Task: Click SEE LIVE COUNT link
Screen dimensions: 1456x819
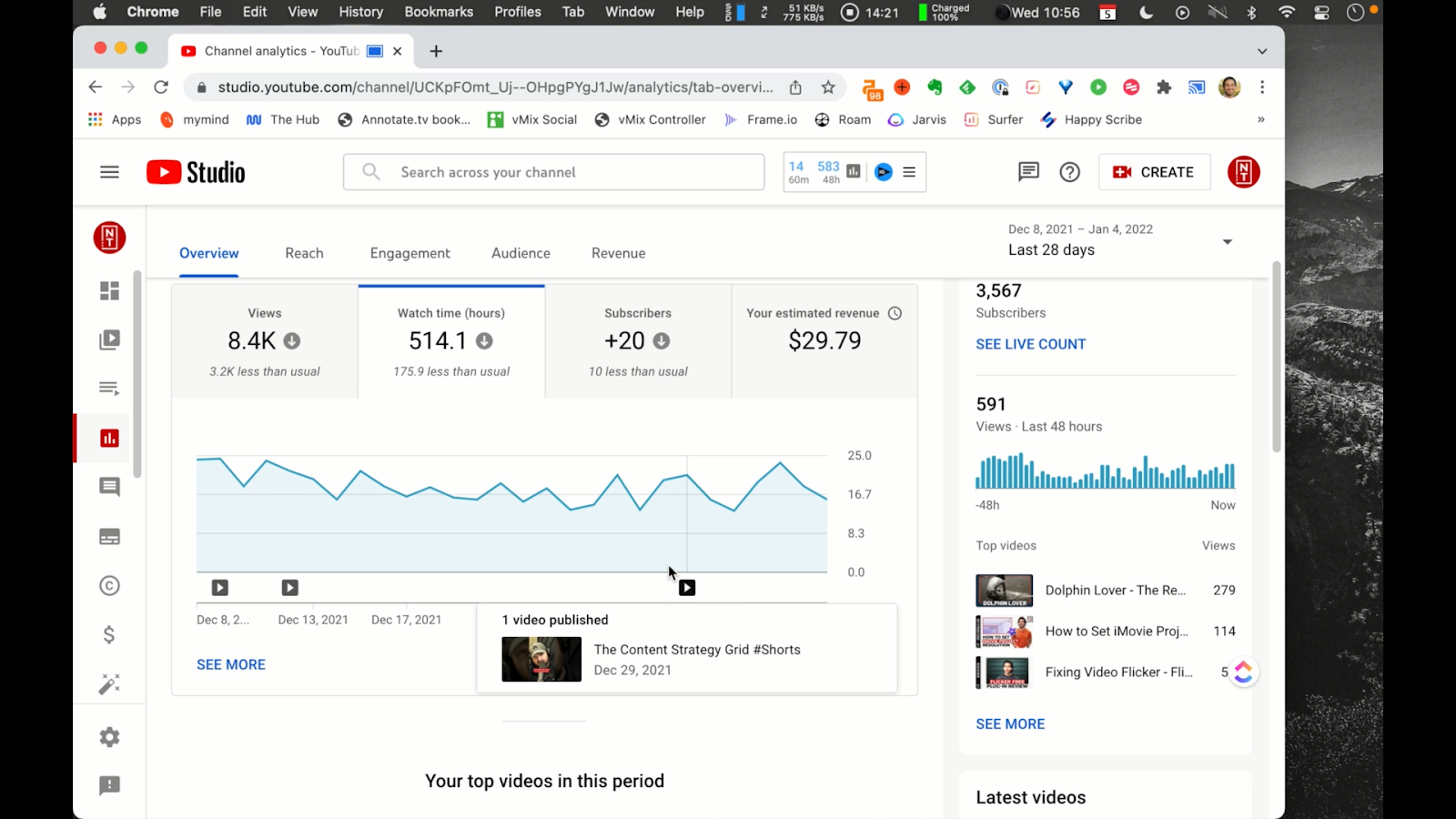Action: click(x=1031, y=344)
